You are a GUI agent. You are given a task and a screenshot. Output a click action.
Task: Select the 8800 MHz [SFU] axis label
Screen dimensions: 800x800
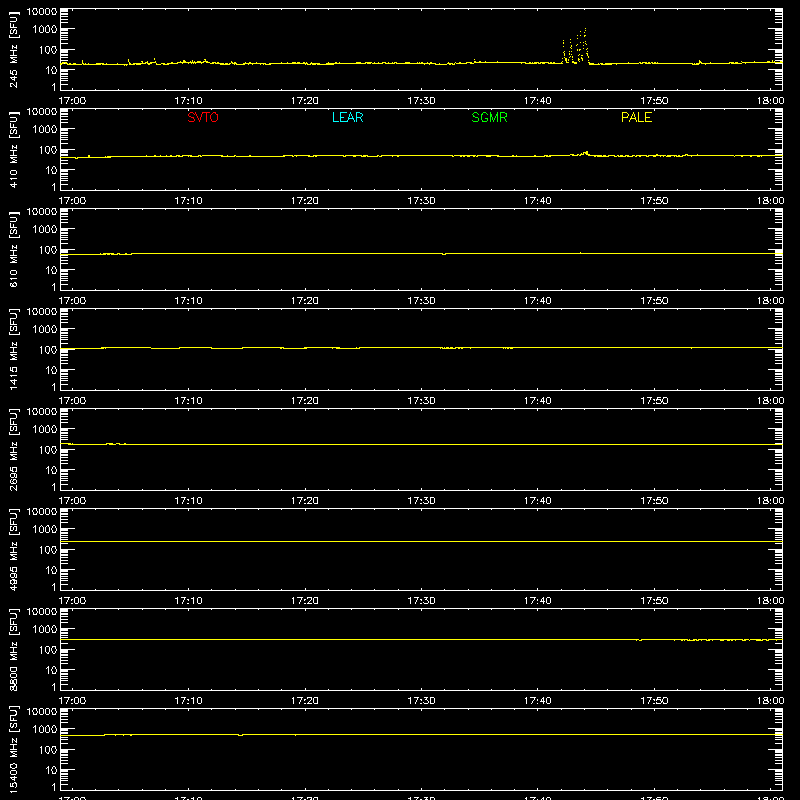[x=13, y=649]
